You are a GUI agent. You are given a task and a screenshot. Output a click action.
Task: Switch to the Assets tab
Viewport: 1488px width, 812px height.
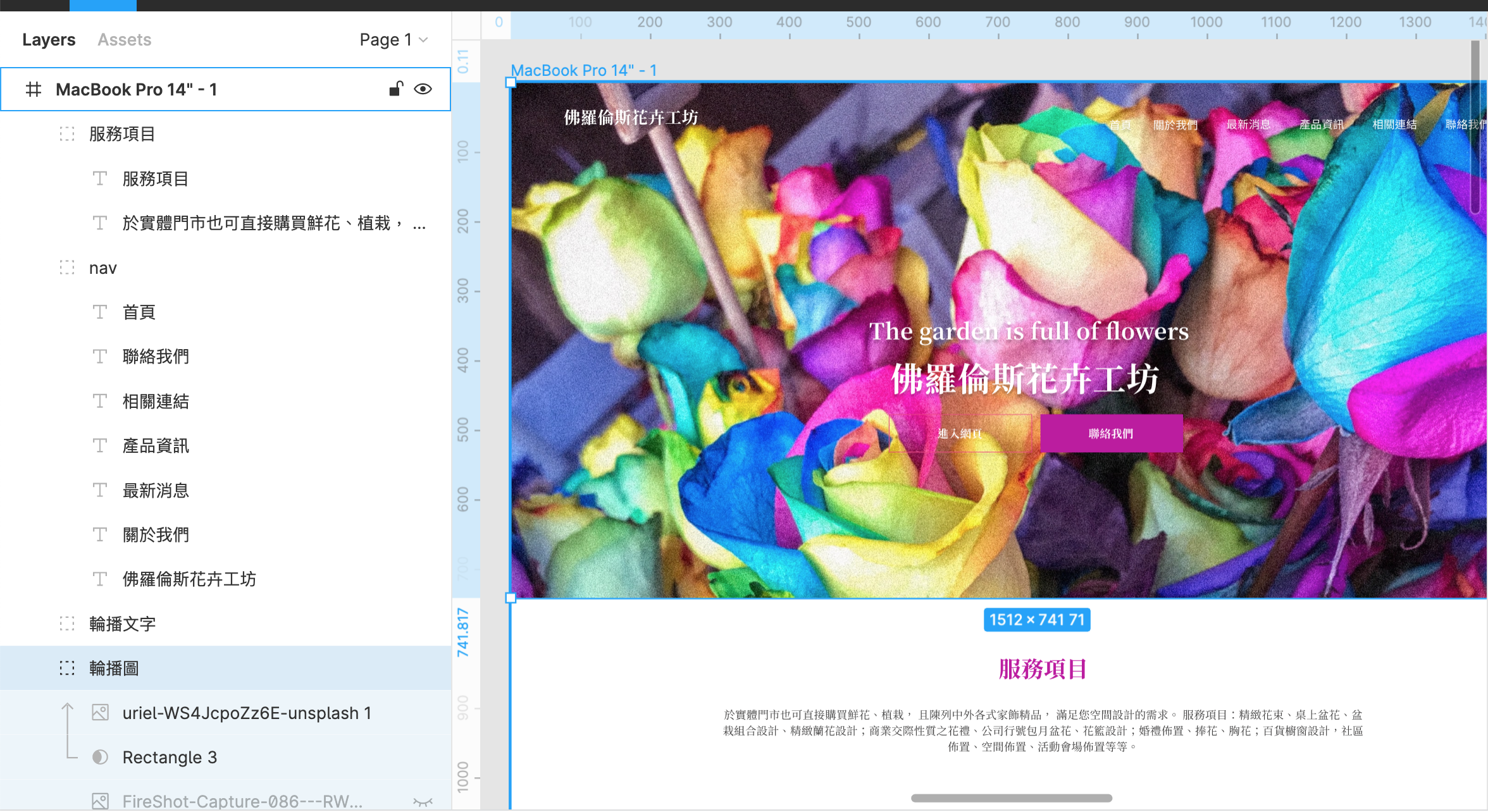coord(124,40)
